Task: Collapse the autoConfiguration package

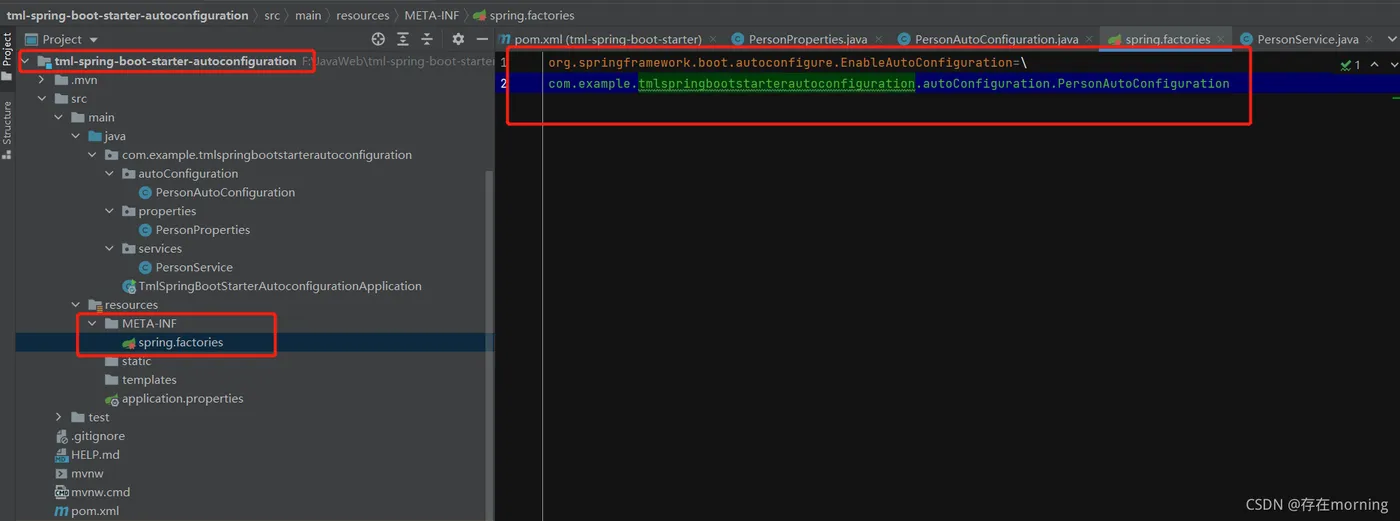Action: point(110,173)
